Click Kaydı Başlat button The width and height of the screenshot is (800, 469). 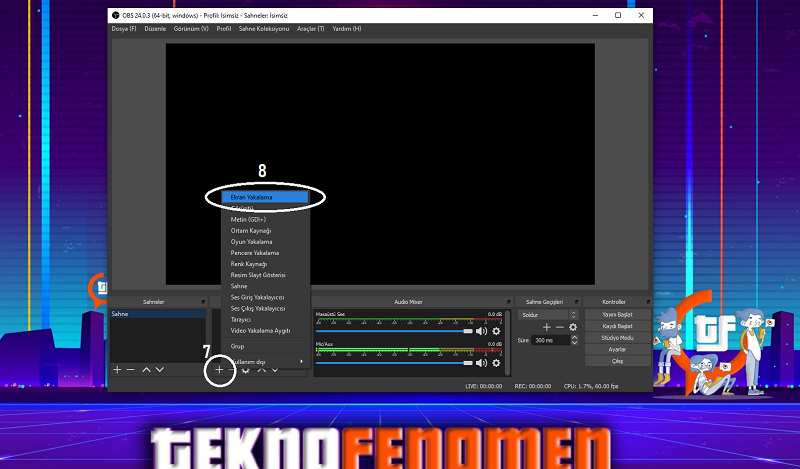point(618,326)
